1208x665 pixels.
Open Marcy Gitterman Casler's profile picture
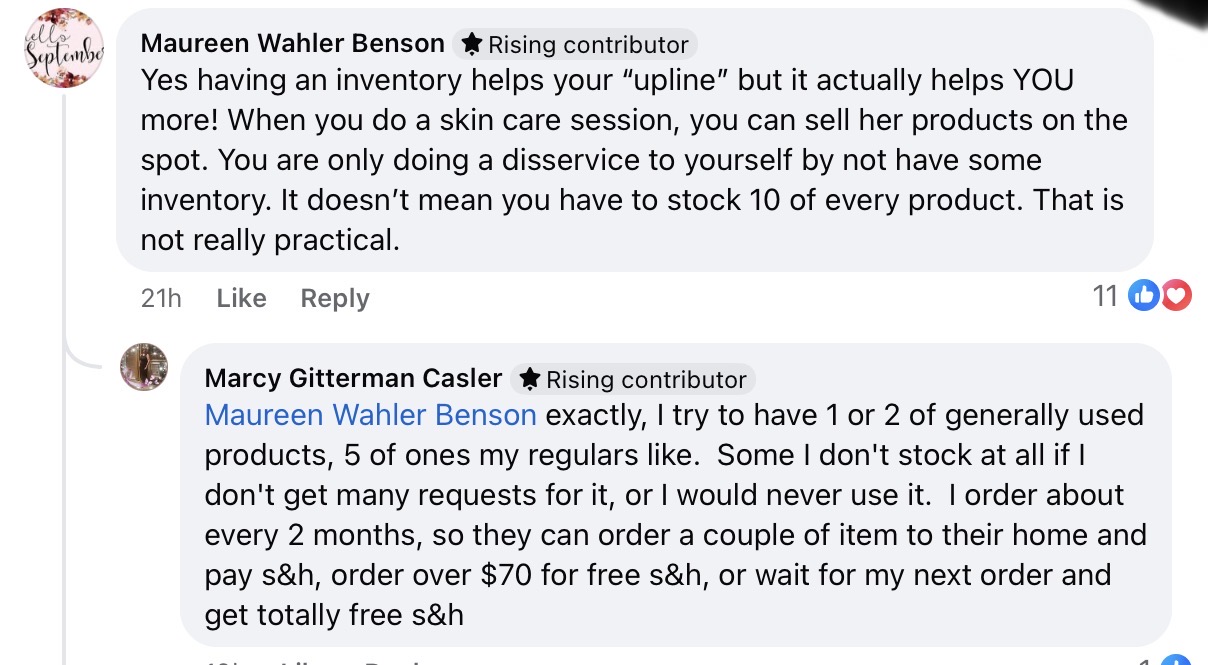[x=144, y=366]
